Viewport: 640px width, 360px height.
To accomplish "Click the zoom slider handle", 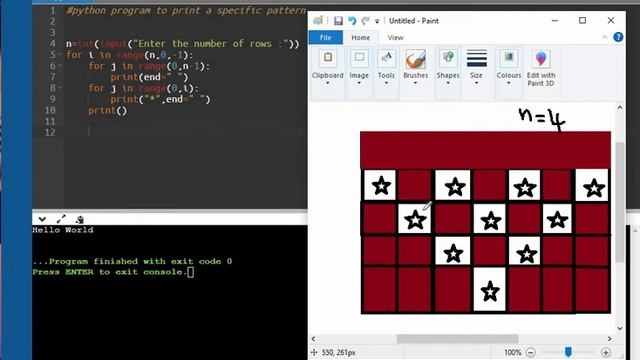I will (568, 352).
